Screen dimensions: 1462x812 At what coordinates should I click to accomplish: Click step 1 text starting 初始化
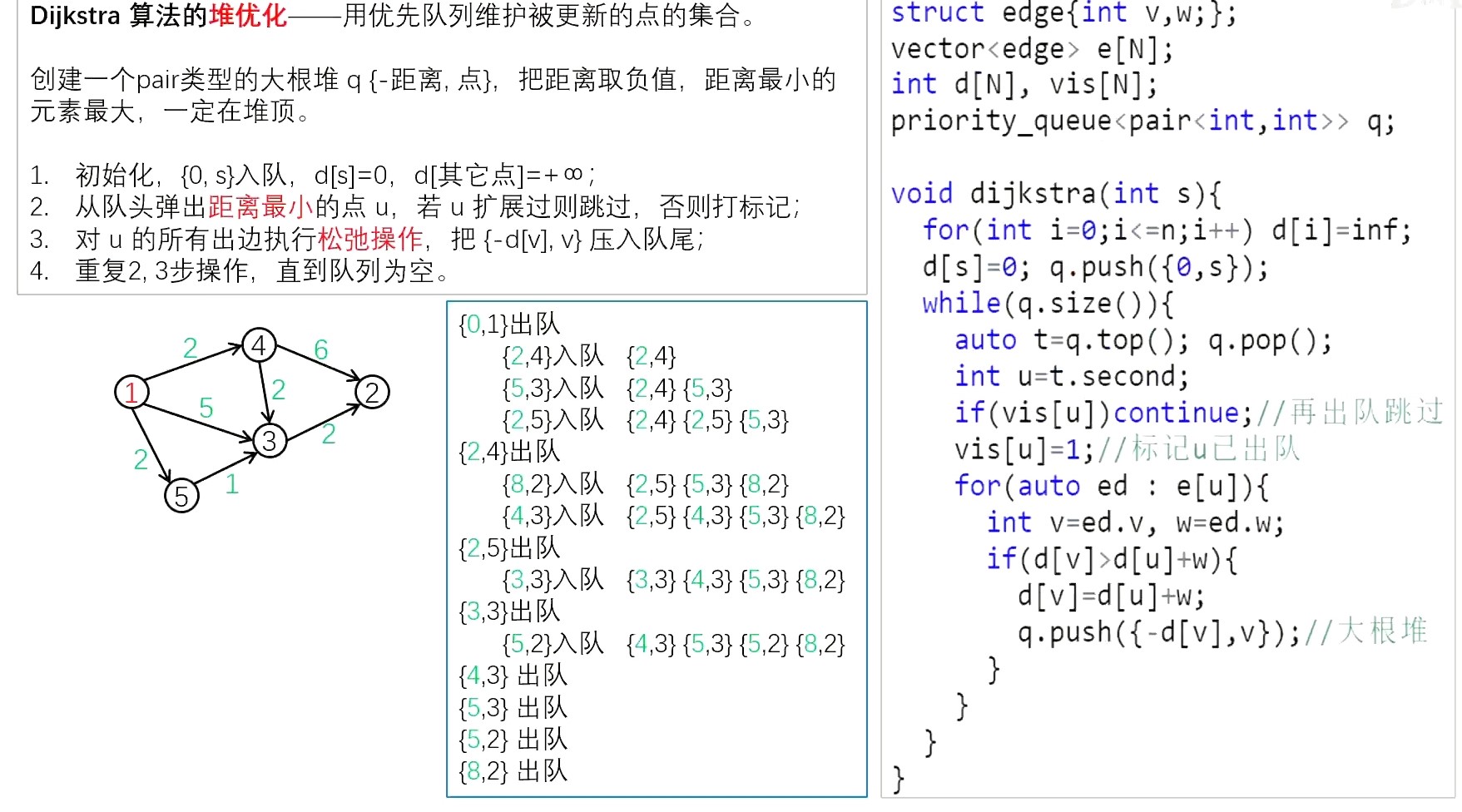[335, 176]
